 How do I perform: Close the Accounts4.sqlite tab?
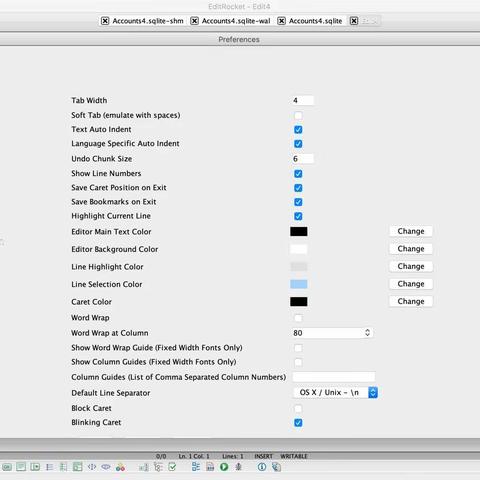281,21
